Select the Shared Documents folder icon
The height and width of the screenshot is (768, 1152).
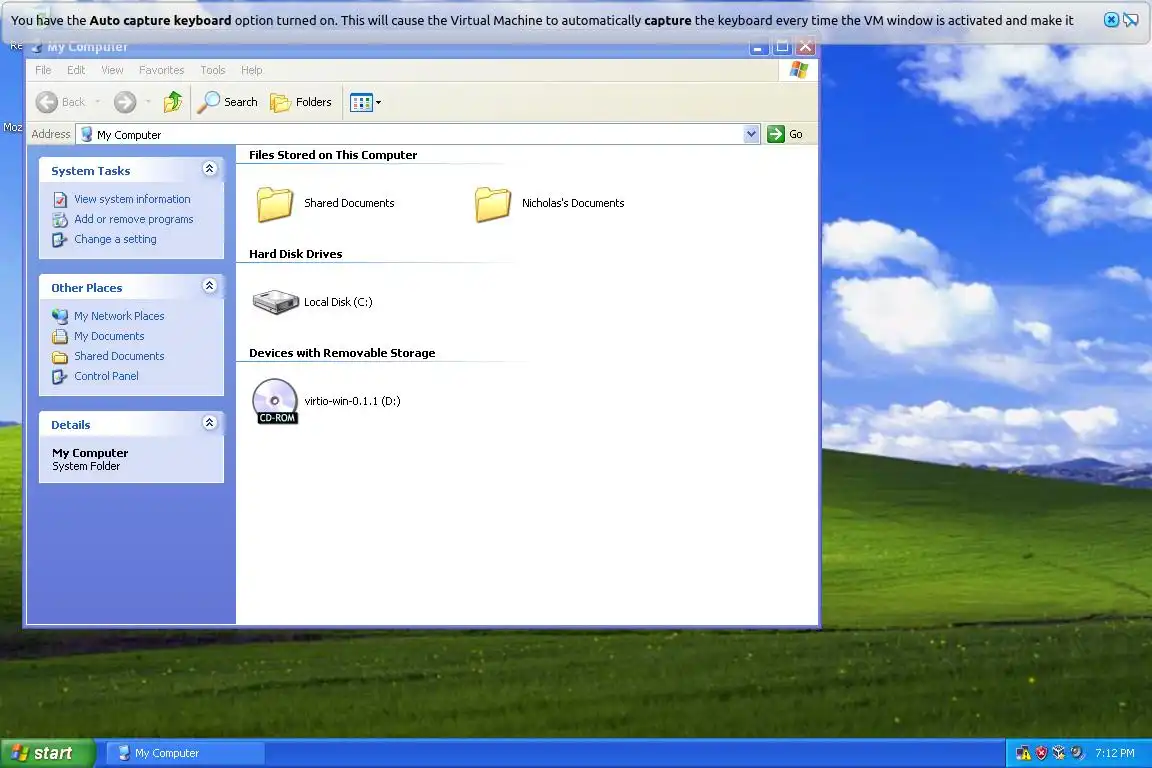tap(275, 204)
